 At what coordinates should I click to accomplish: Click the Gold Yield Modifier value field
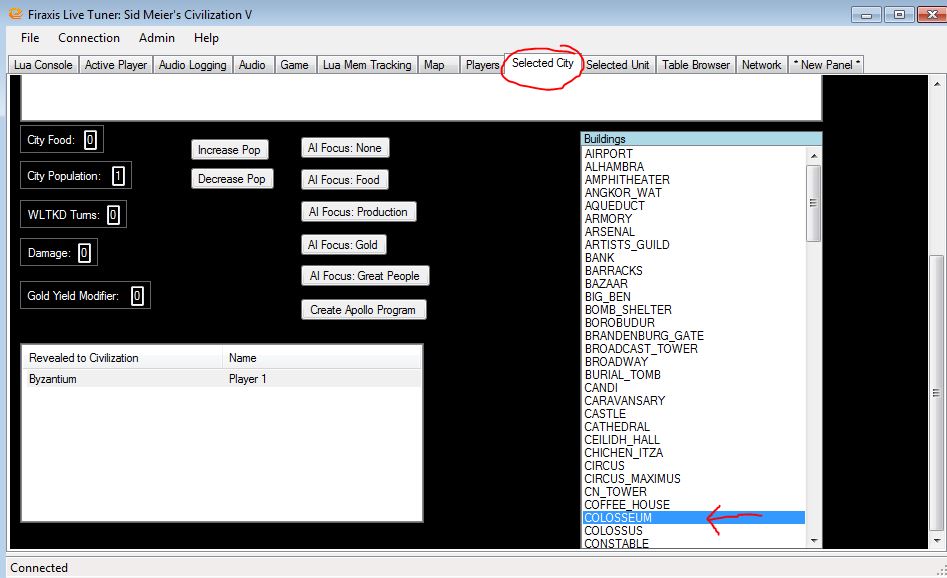pos(137,296)
